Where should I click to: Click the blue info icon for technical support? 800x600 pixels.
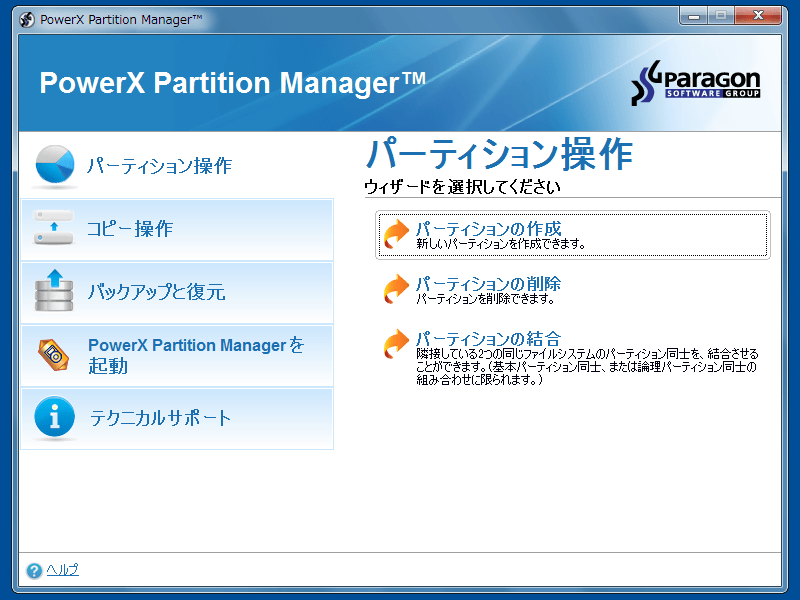55,417
